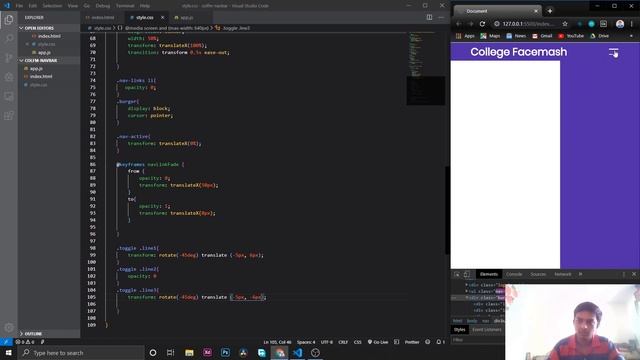640x360 pixels.
Task: Open the Explorer view in the activity bar
Action: click(x=9, y=20)
